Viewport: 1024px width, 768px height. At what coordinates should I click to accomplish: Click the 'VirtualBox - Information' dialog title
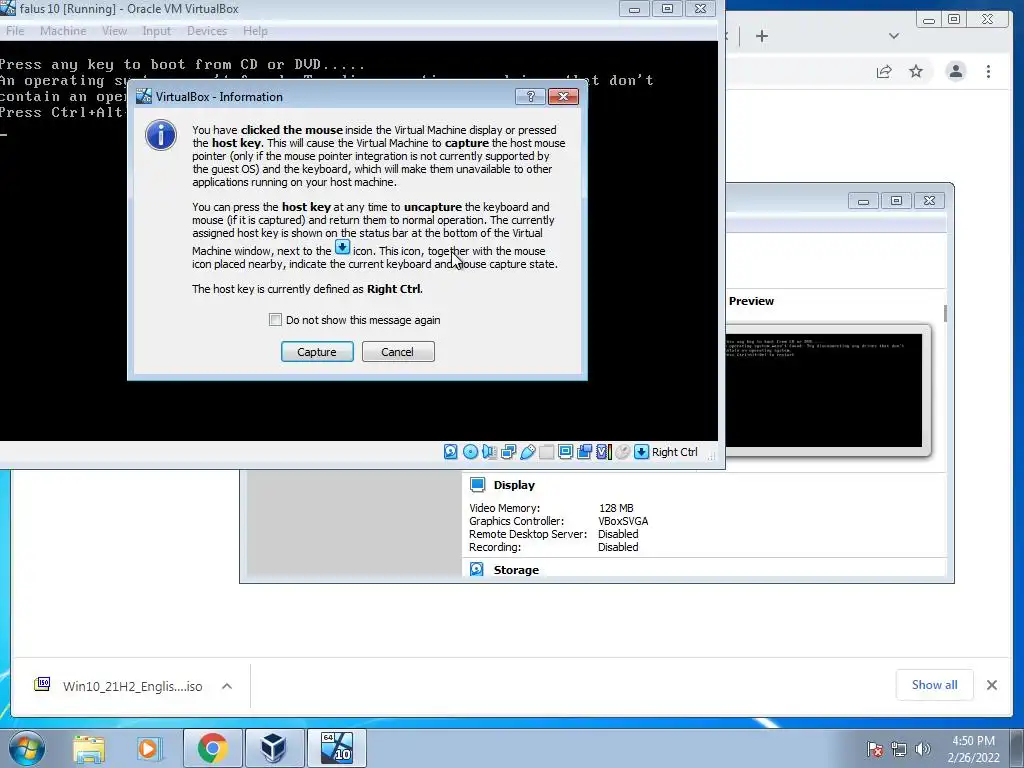click(219, 97)
